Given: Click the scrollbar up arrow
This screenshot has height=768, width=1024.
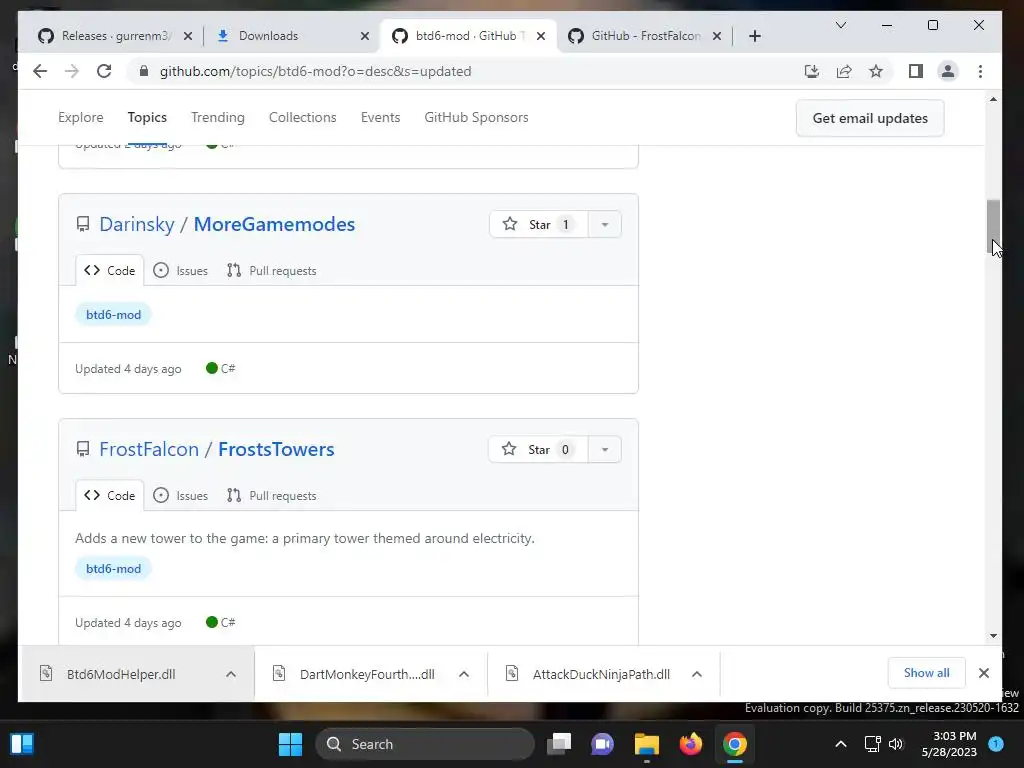Looking at the screenshot, I should click(x=993, y=100).
